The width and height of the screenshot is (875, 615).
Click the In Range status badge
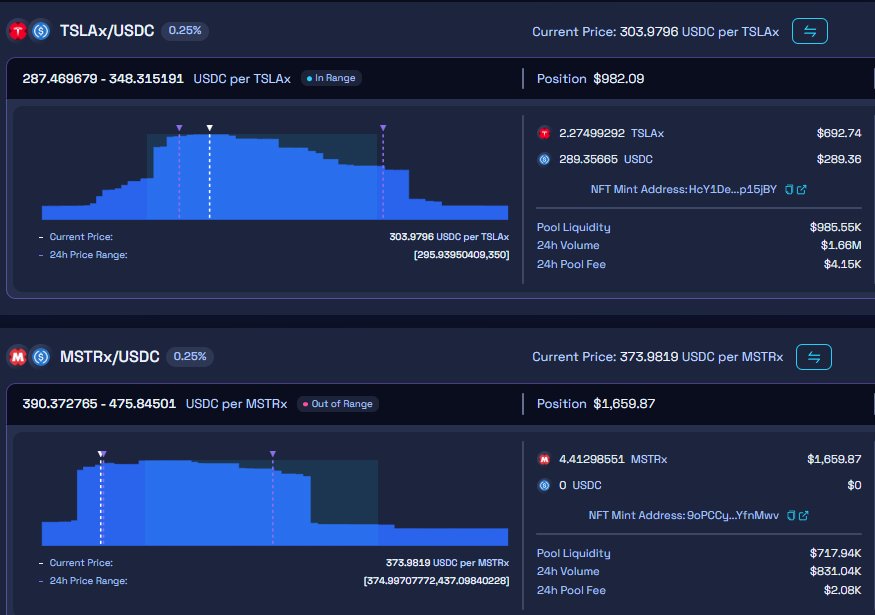click(330, 78)
